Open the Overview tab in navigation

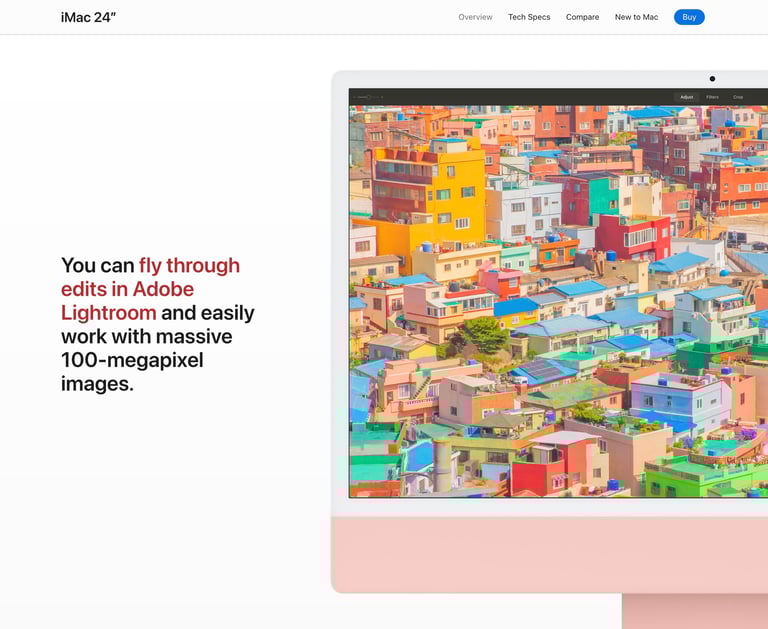tap(475, 17)
